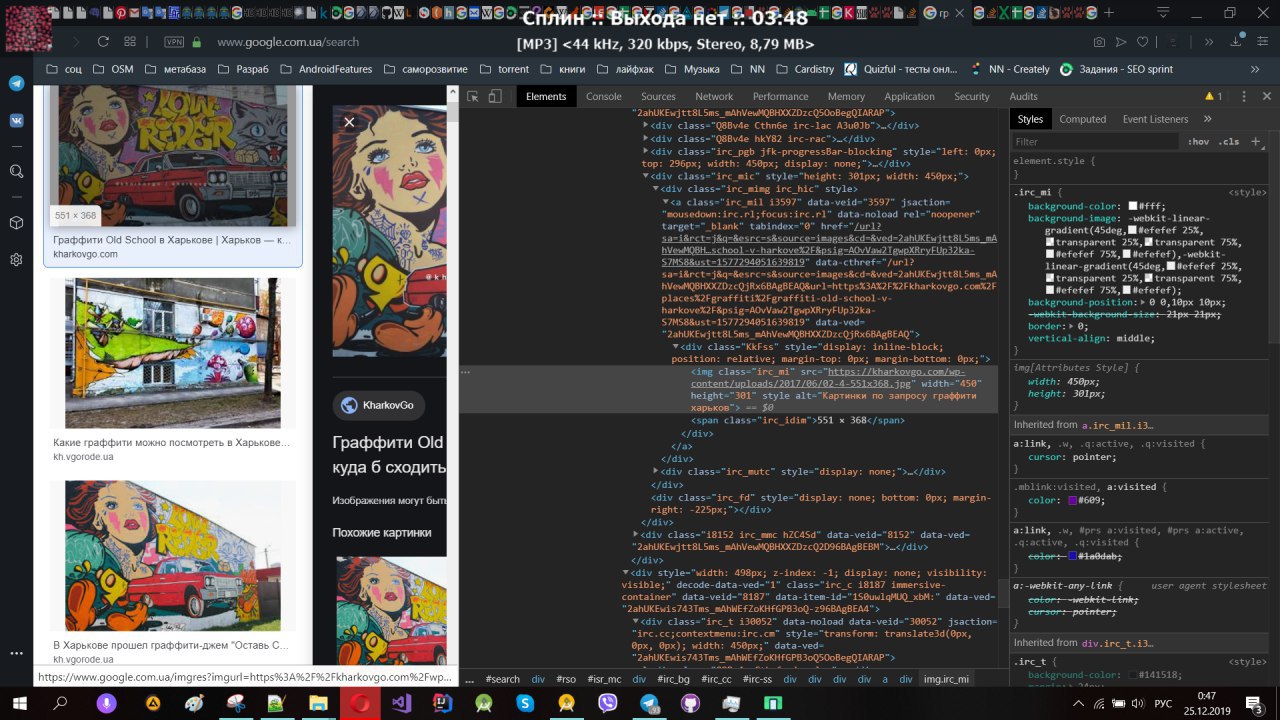Close the image preview with X

[x=349, y=122]
